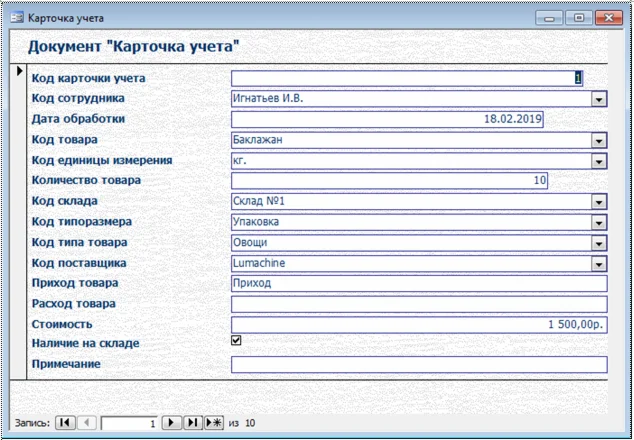
Task: Maximize the Карточка учета window
Action: 579,18
